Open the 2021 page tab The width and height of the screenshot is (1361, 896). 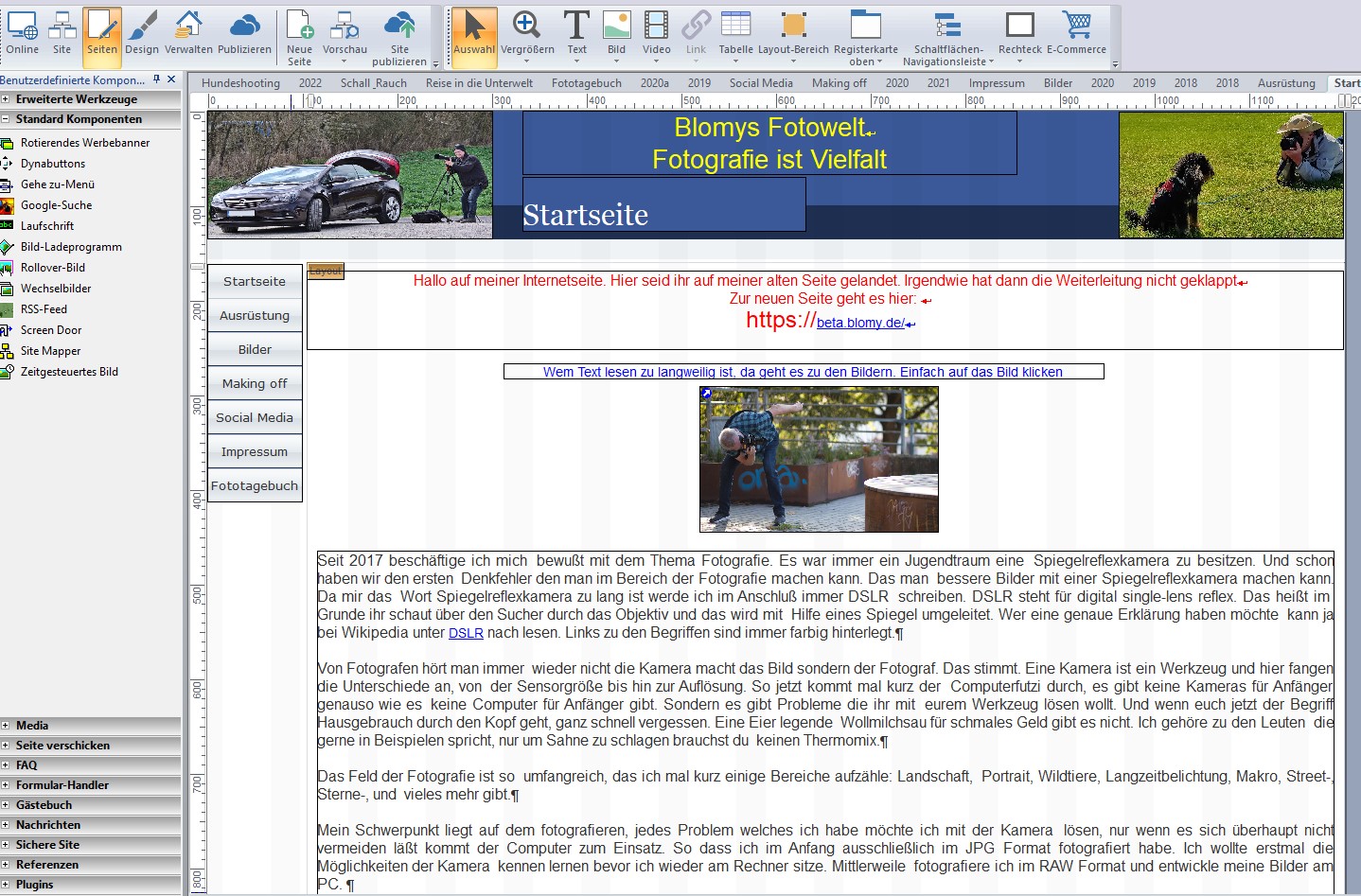pos(938,83)
